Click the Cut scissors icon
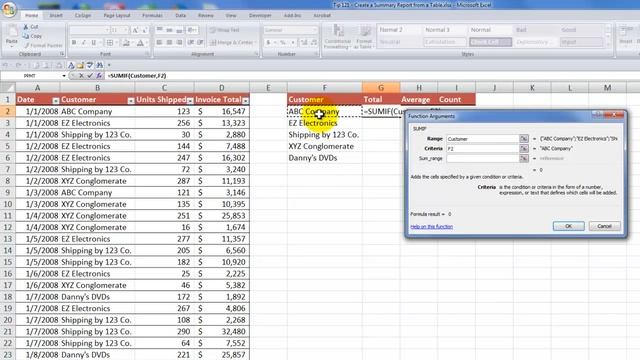 coord(26,27)
